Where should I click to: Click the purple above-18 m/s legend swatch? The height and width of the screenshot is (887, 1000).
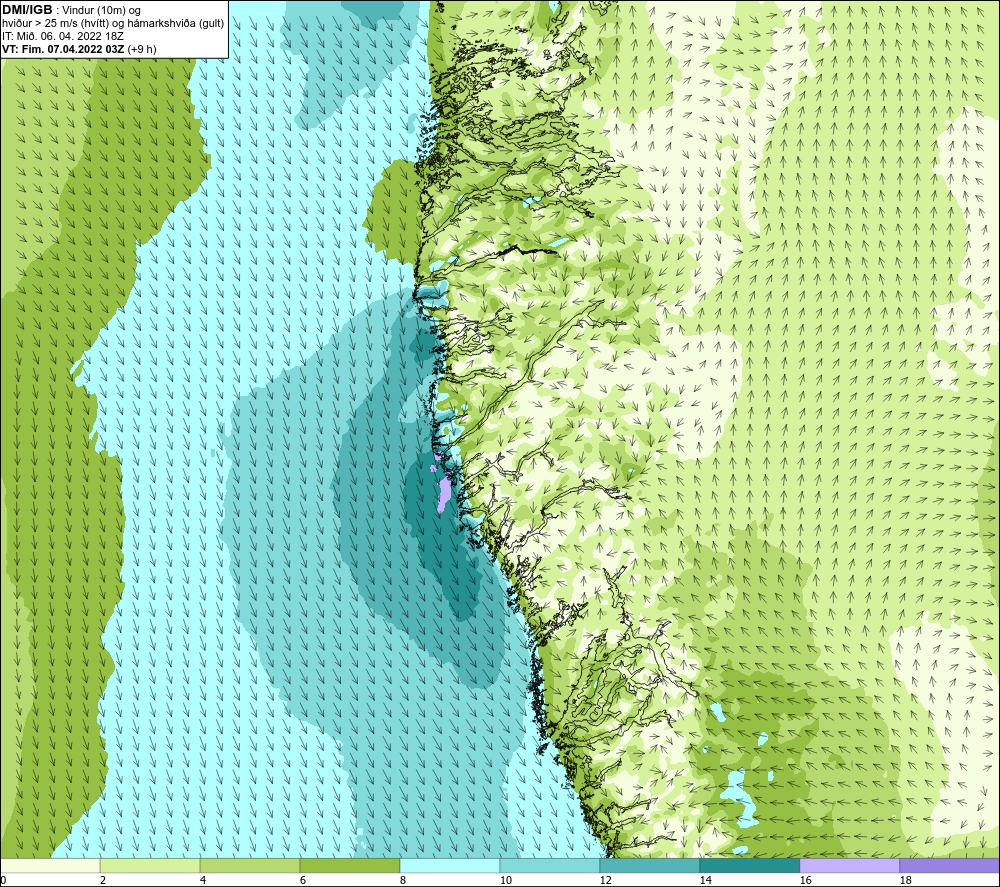(x=950, y=865)
